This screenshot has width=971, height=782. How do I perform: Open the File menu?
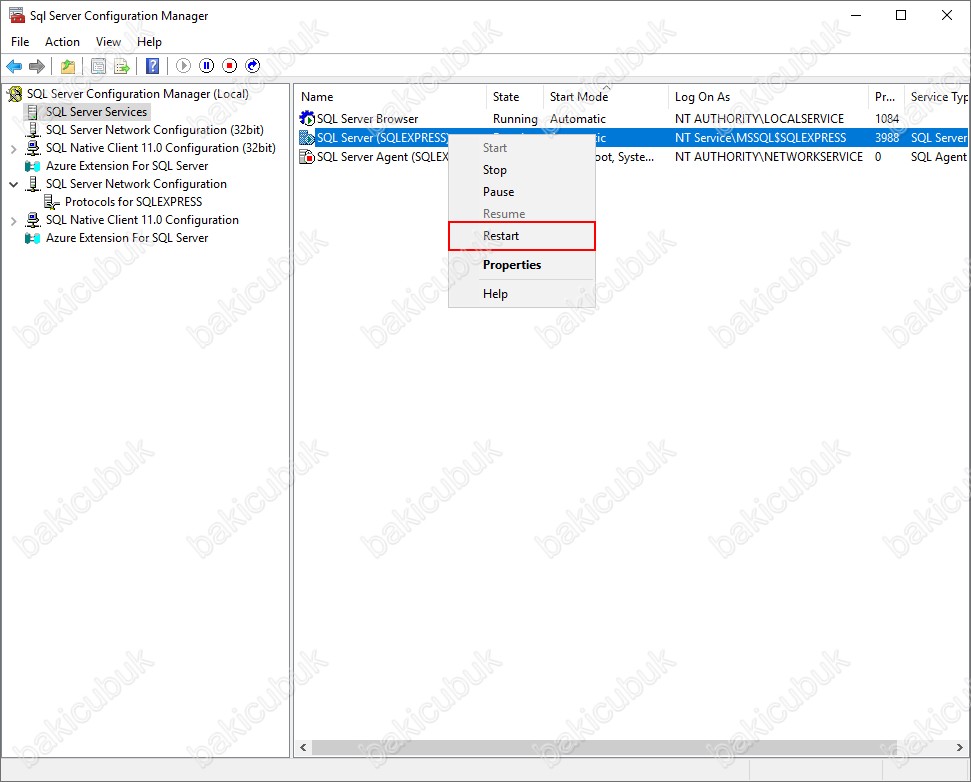pyautogui.click(x=20, y=41)
